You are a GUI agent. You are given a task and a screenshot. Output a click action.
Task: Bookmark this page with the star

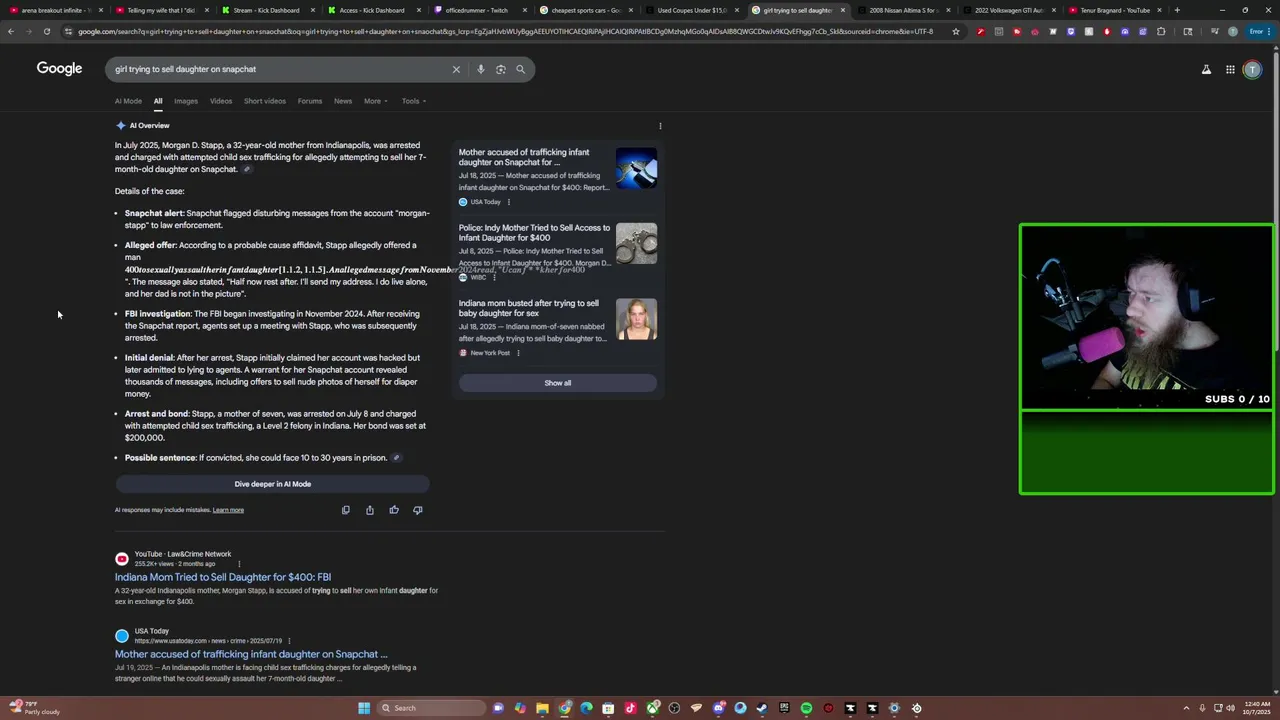tap(956, 31)
